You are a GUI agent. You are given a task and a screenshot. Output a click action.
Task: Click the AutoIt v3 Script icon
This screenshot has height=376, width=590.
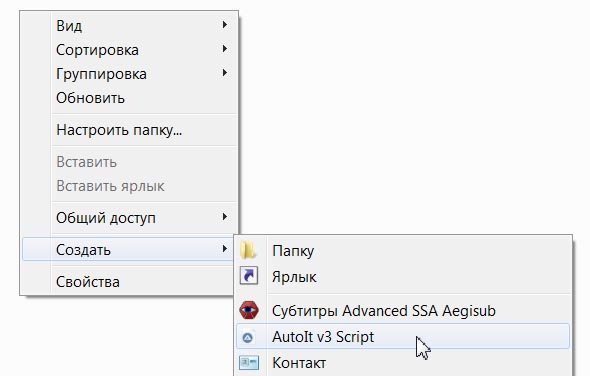pos(248,337)
